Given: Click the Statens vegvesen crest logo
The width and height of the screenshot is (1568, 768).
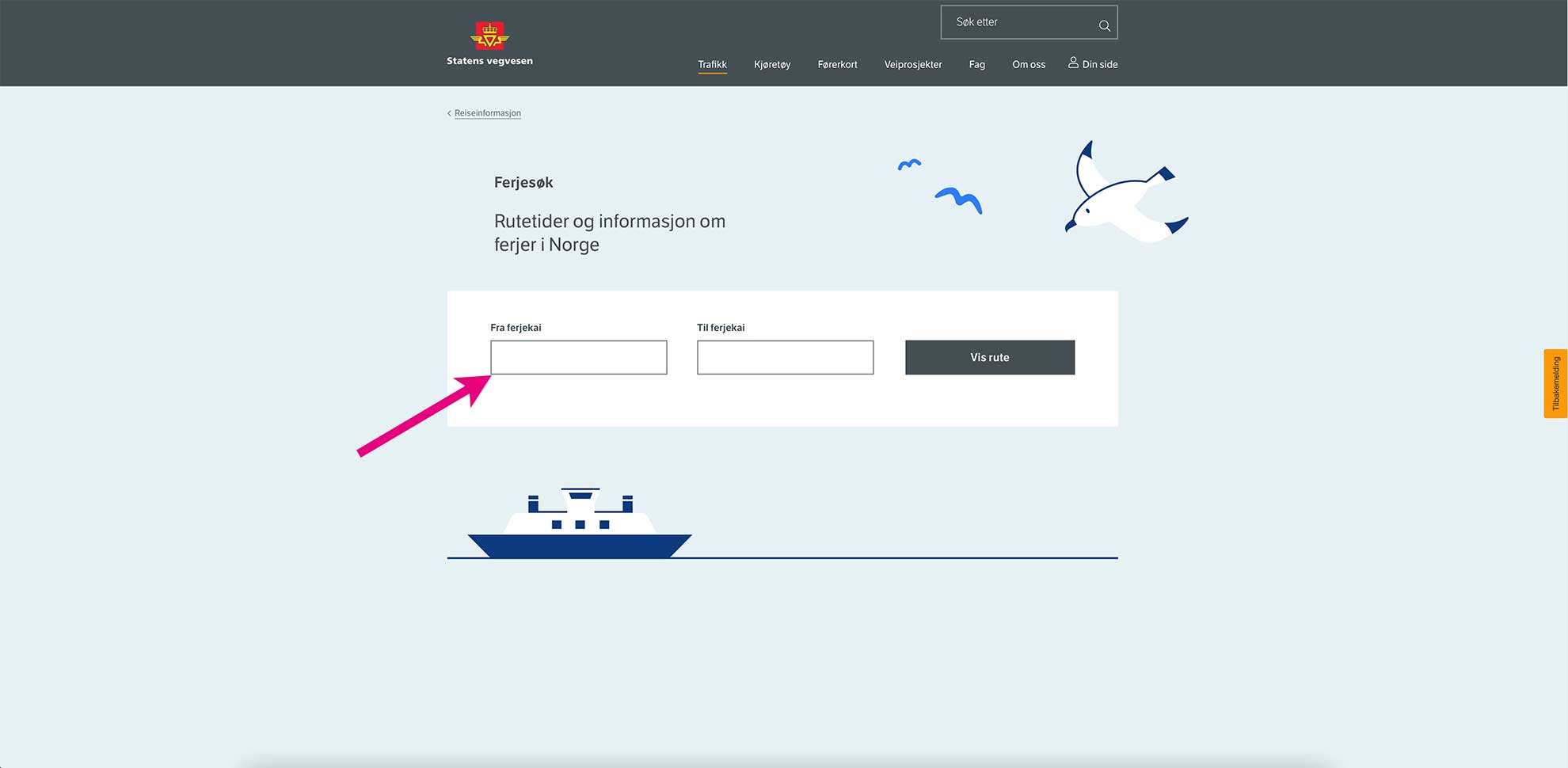Looking at the screenshot, I should 489,36.
